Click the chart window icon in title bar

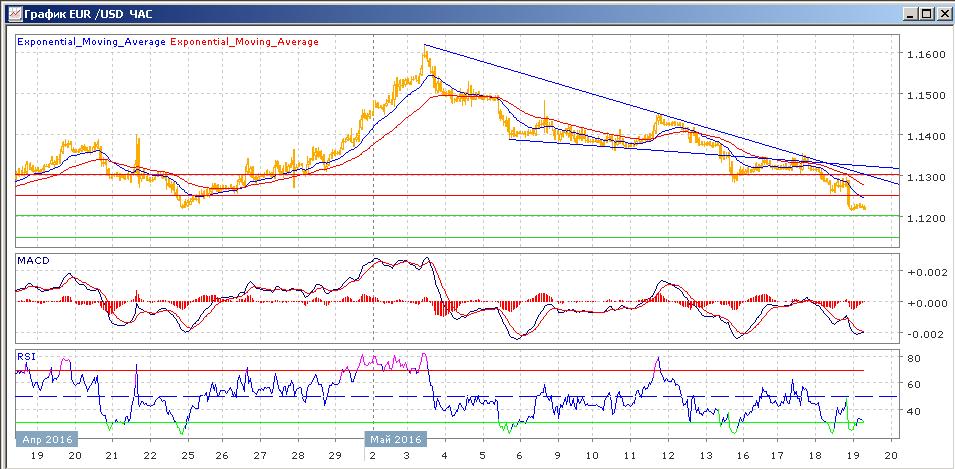[x=11, y=13]
